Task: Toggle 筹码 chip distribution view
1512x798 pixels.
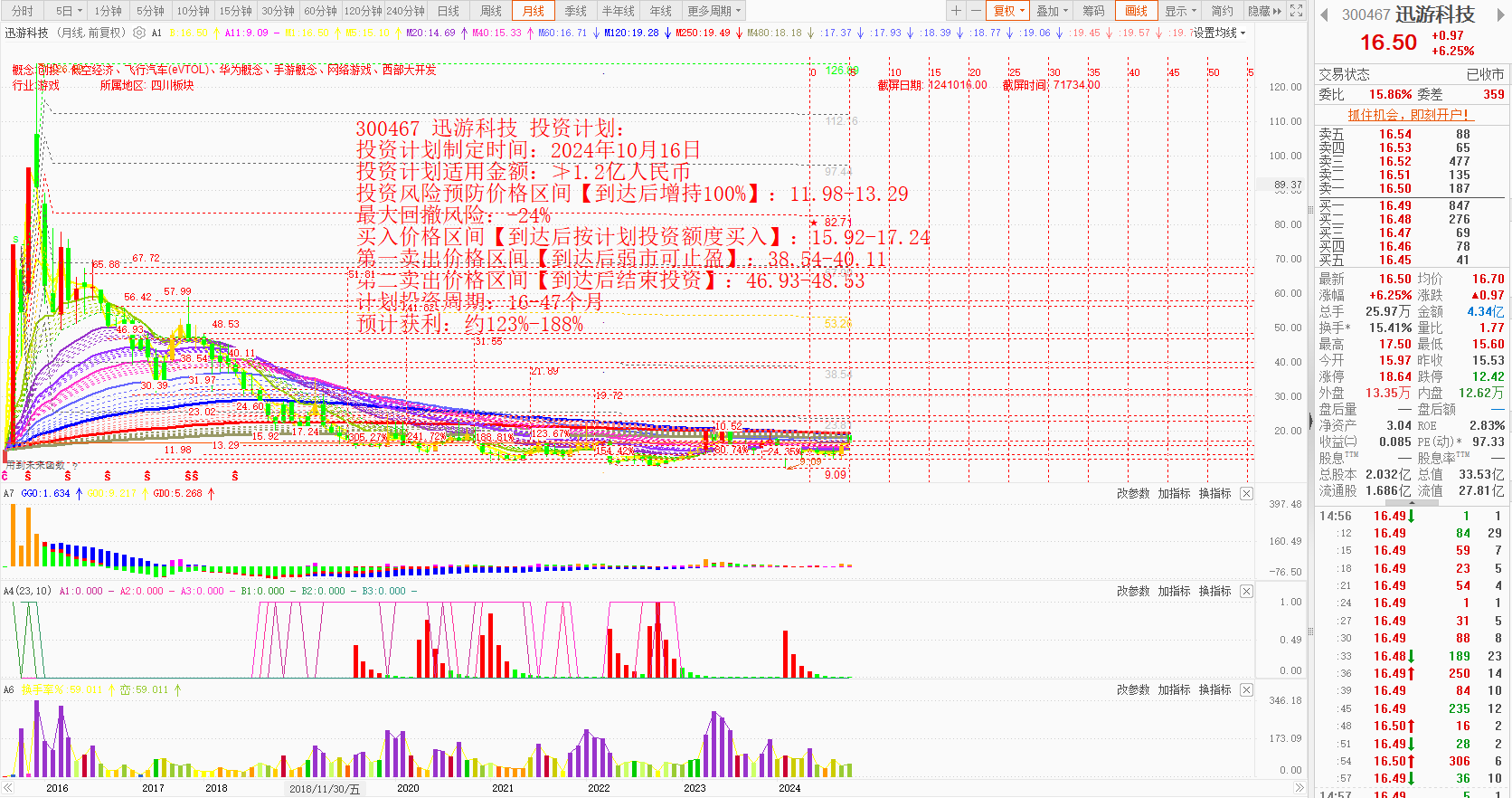Action: [1093, 11]
